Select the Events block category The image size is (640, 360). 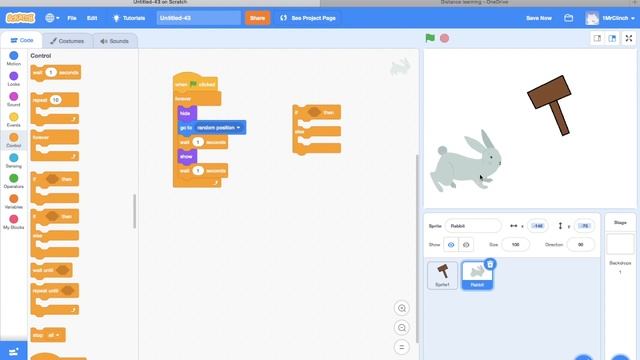(x=13, y=120)
